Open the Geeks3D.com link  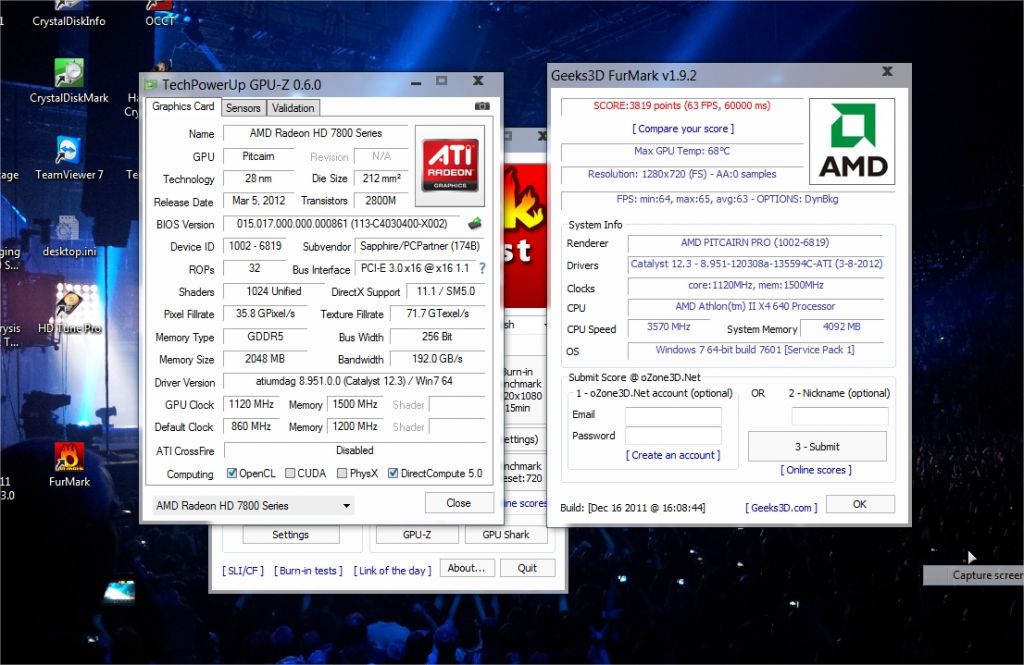tap(781, 508)
